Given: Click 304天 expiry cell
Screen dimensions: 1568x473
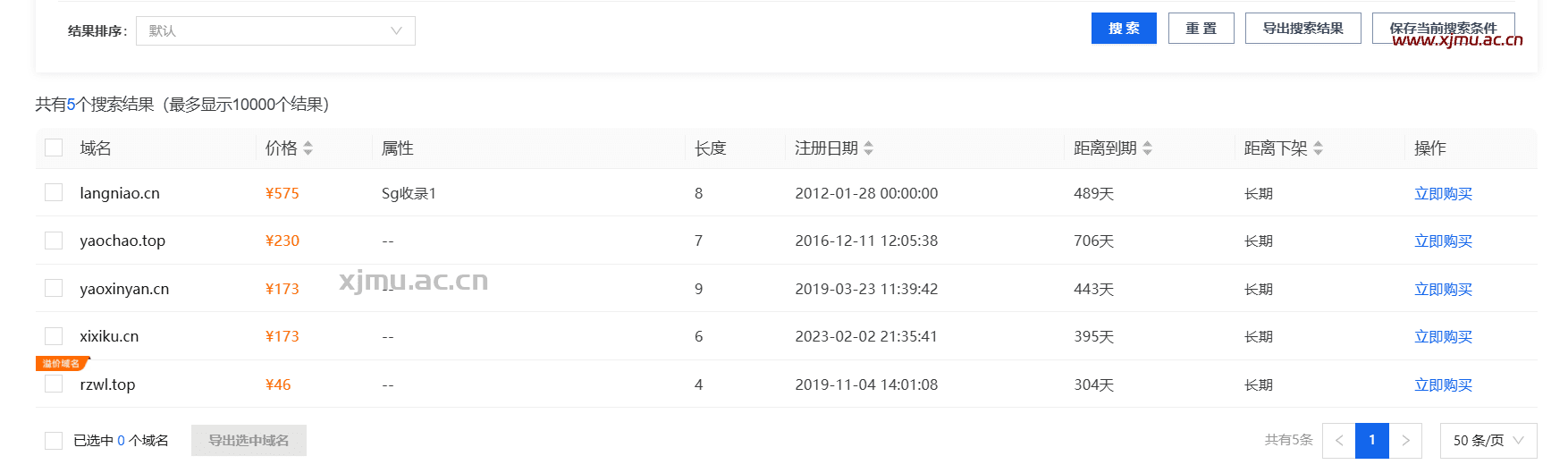Looking at the screenshot, I should [1093, 384].
